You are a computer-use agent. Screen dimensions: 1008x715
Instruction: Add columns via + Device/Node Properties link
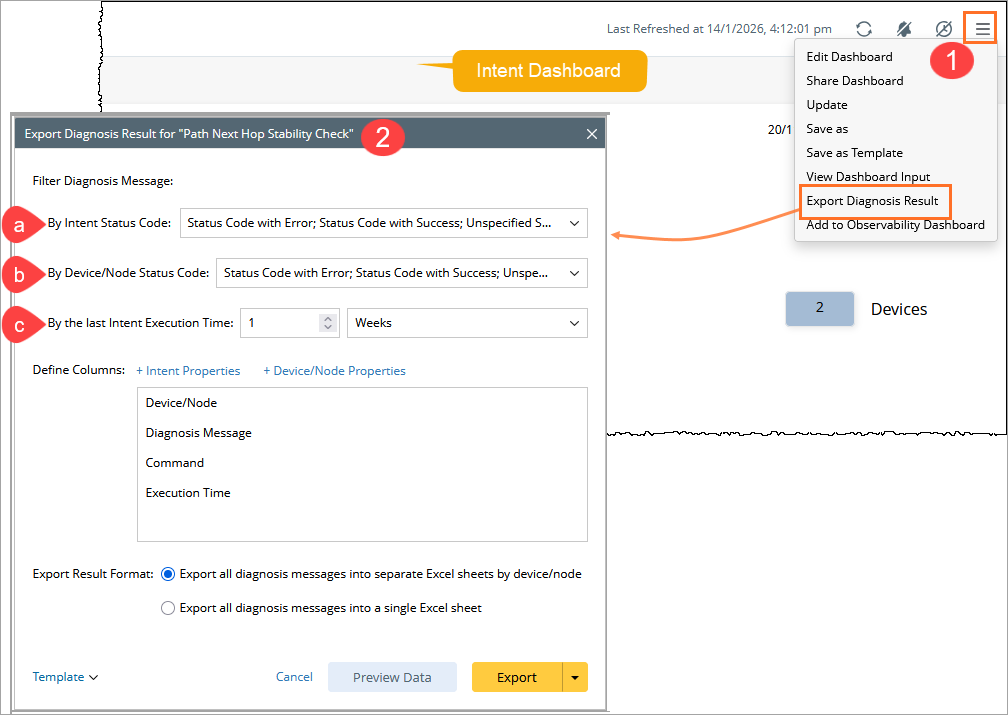point(334,371)
